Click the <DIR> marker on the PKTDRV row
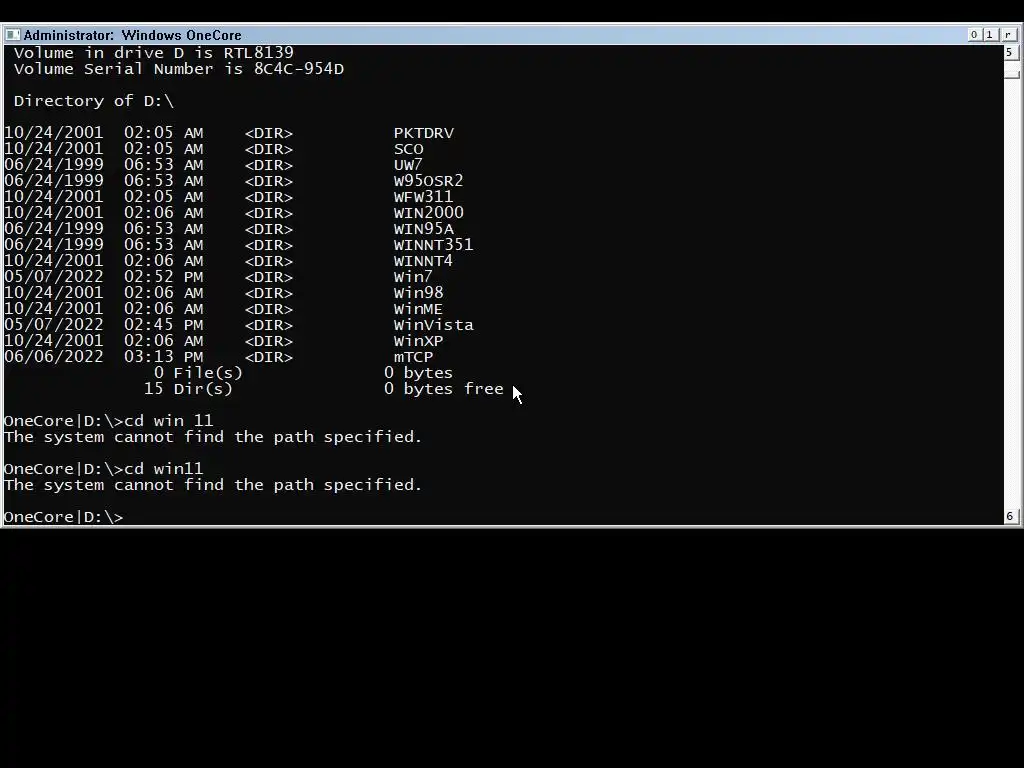This screenshot has height=768, width=1024. [269, 133]
